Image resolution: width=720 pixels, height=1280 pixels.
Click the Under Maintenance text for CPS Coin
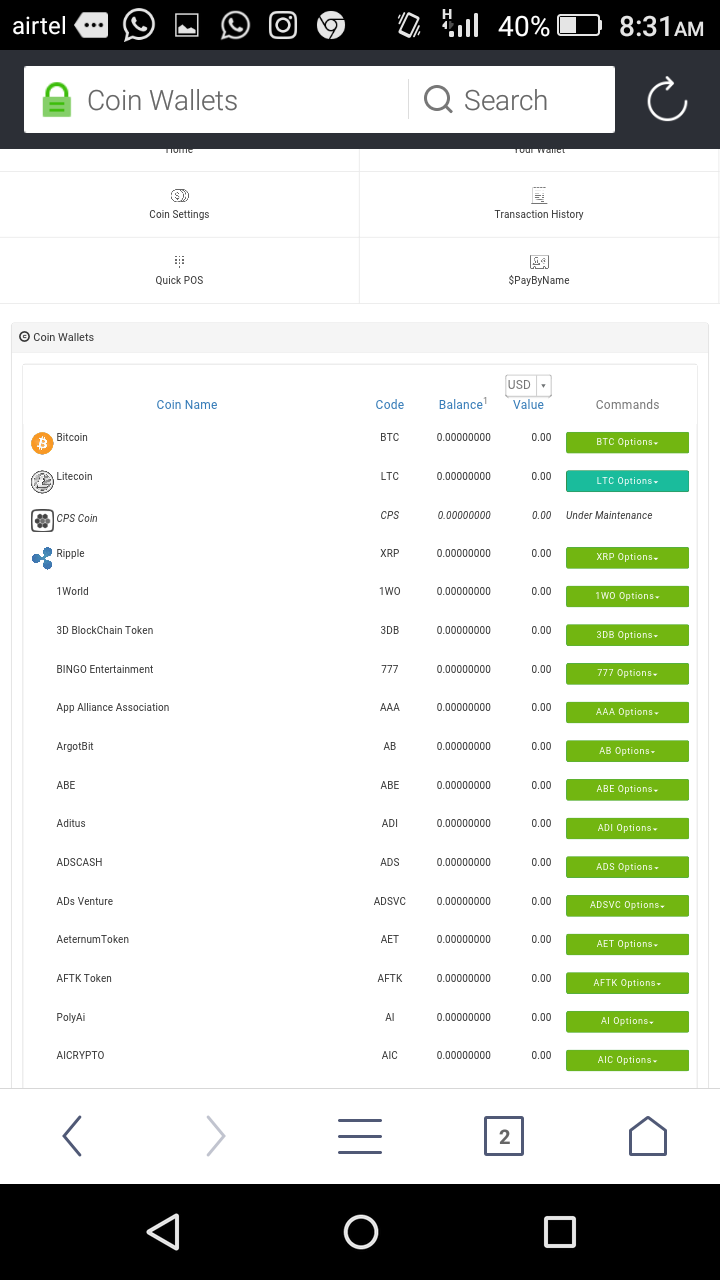point(609,515)
